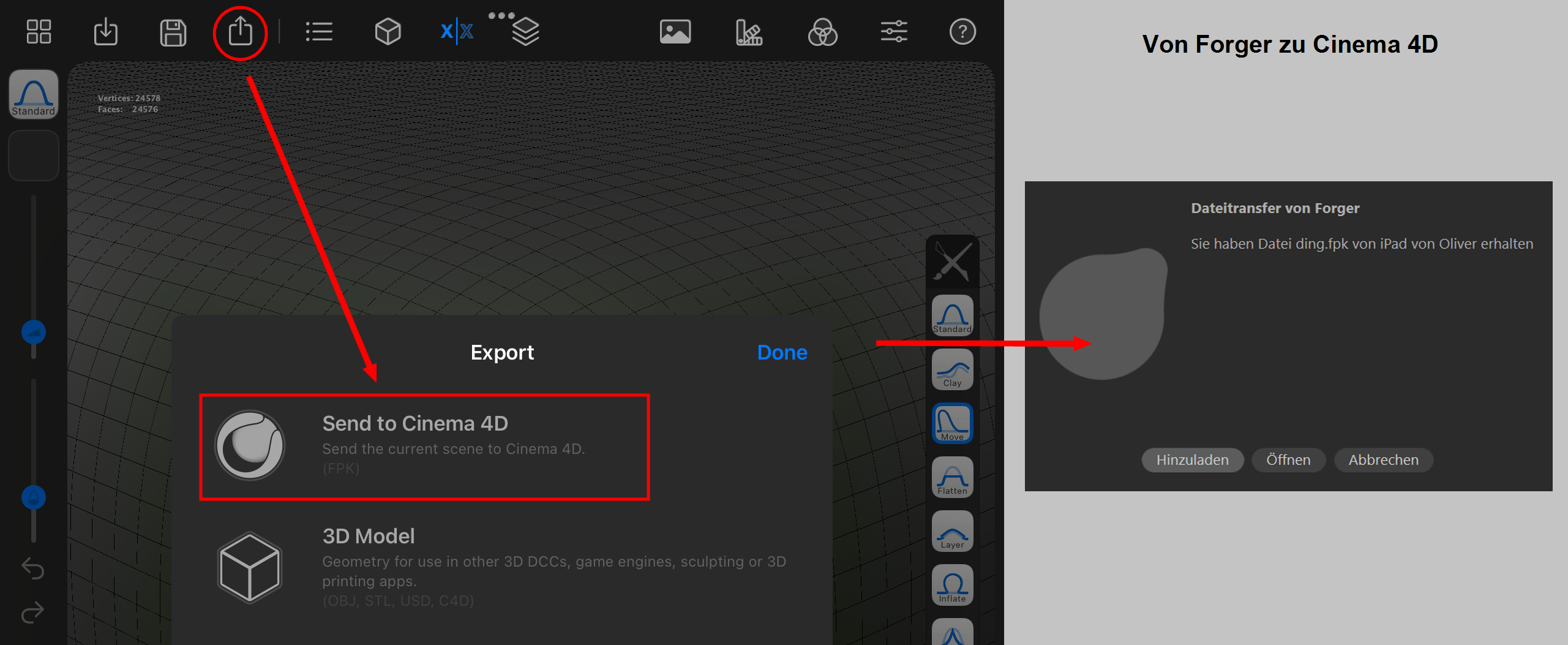The width and height of the screenshot is (1568, 645).
Task: Open the share export icon
Action: [x=240, y=31]
